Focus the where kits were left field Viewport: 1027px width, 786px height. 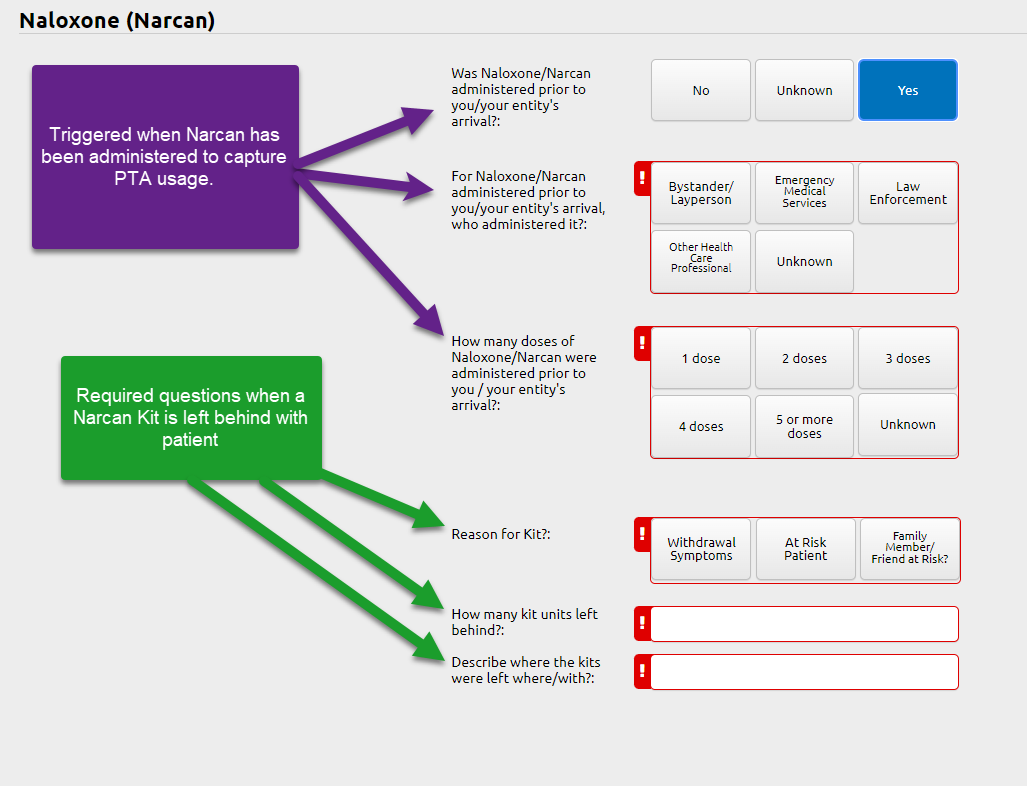[804, 672]
